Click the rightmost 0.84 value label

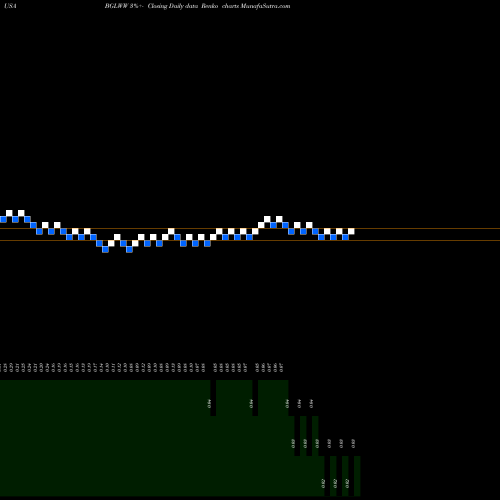coord(311,404)
